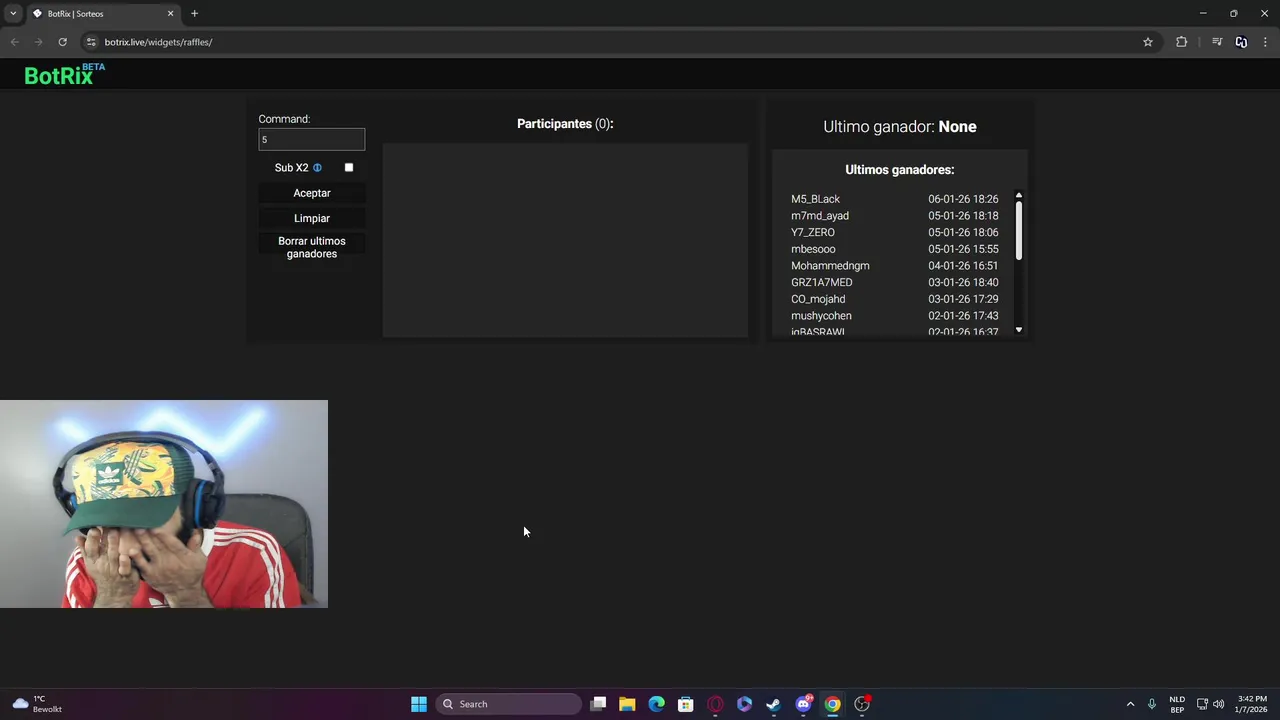The height and width of the screenshot is (720, 1280).
Task: Open the Windows Start menu
Action: [x=419, y=704]
